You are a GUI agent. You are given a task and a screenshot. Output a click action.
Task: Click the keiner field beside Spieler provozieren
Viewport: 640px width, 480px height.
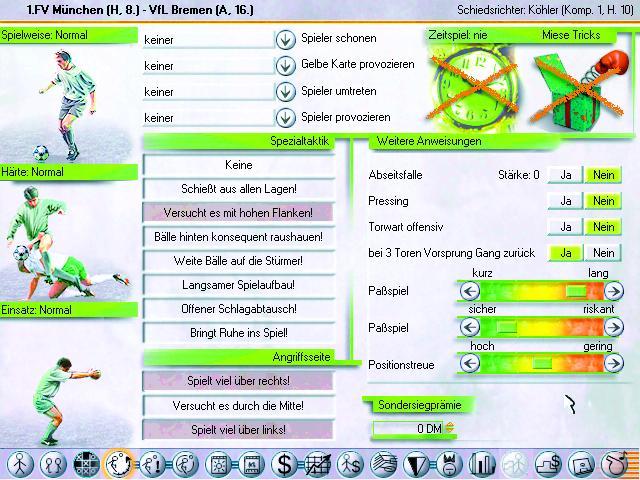209,118
